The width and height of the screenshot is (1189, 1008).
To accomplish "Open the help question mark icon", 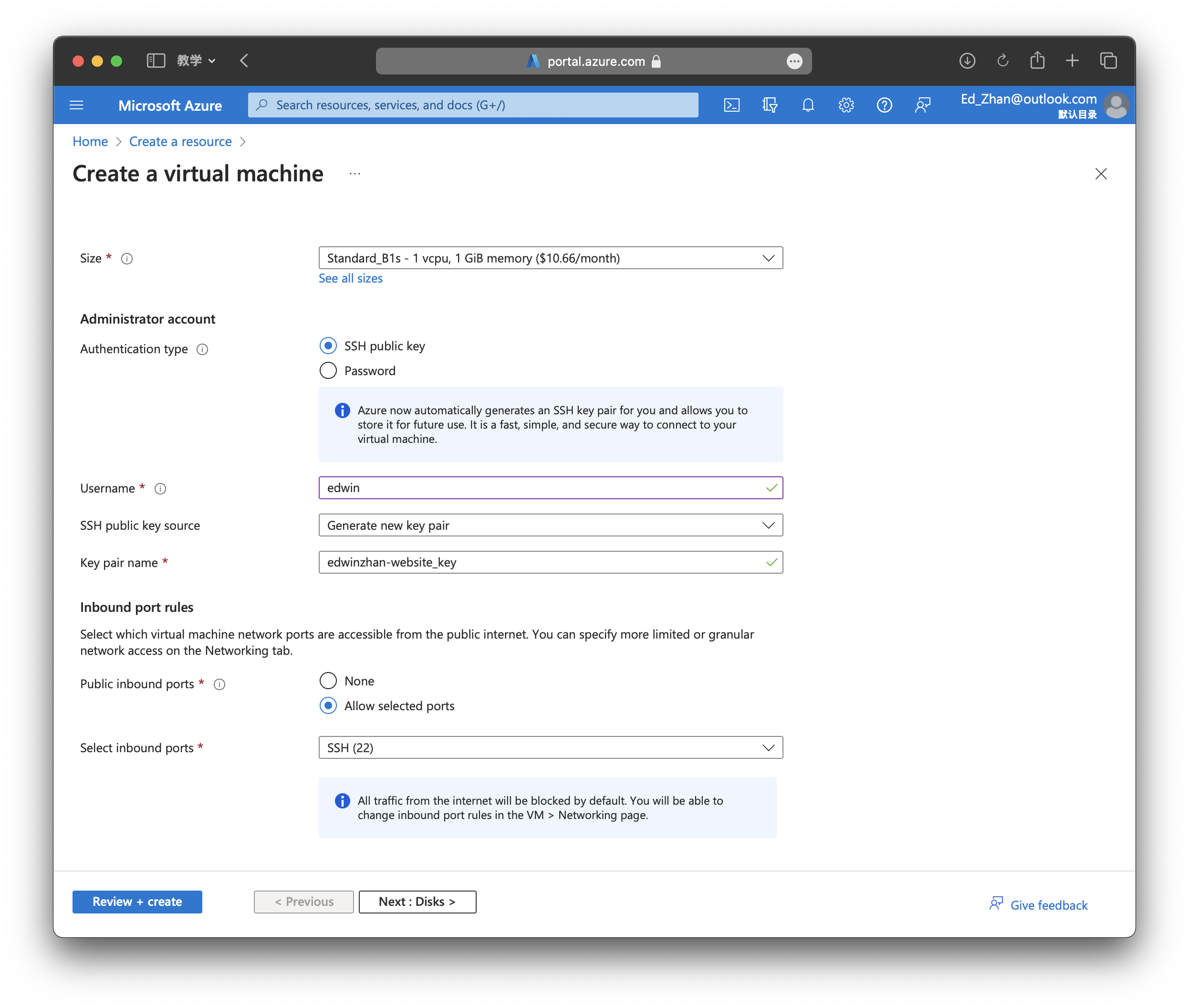I will click(884, 105).
